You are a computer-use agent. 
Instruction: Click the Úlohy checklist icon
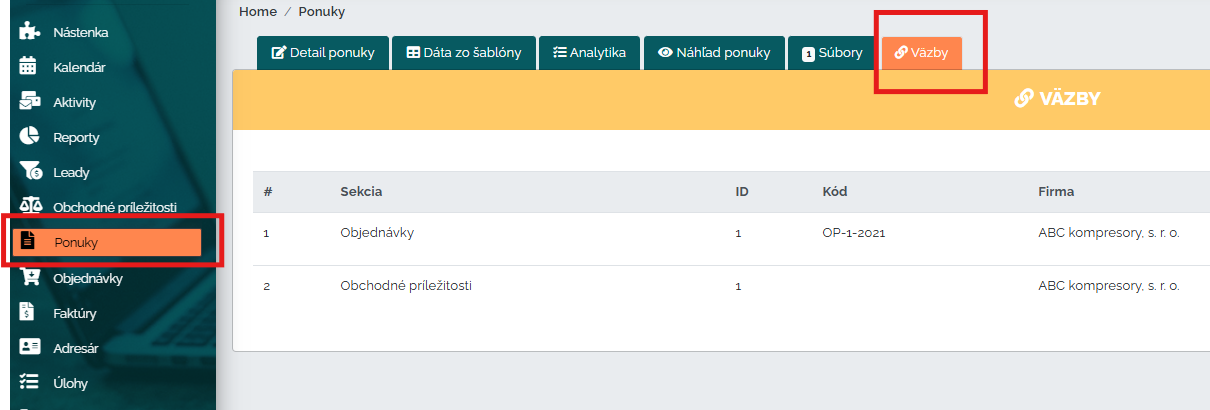point(29,383)
